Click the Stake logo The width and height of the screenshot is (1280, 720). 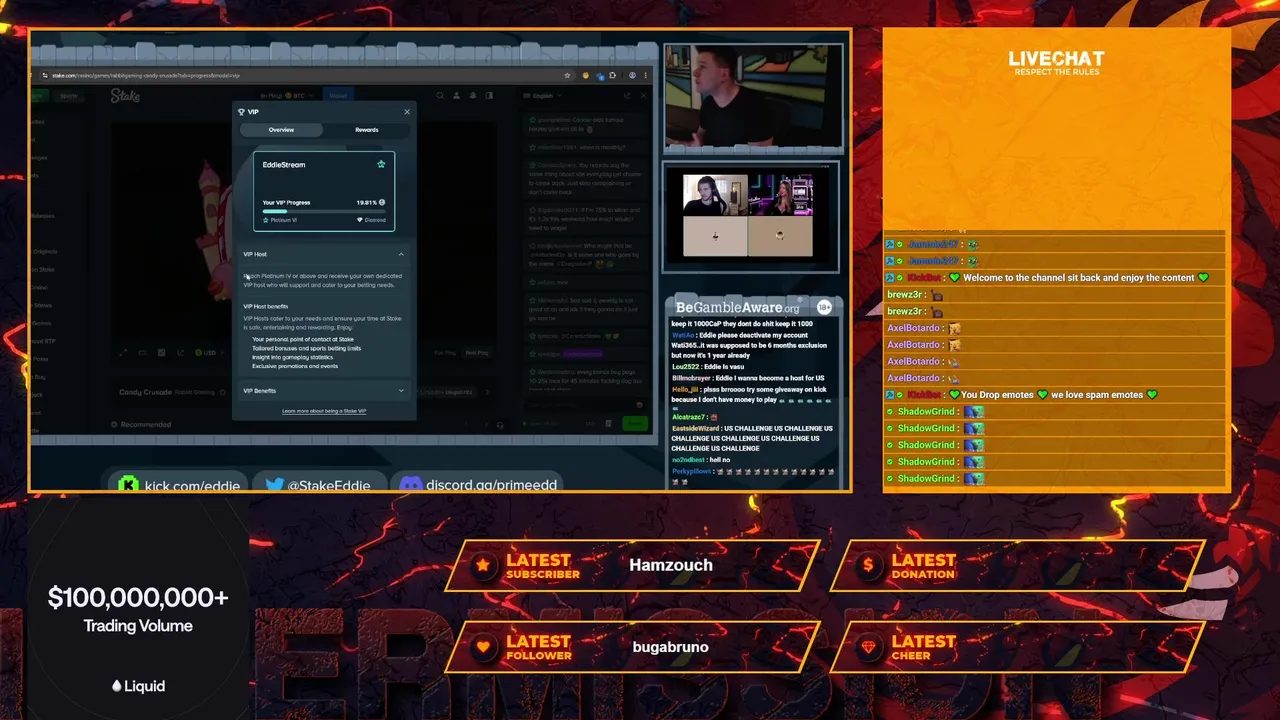pyautogui.click(x=125, y=96)
